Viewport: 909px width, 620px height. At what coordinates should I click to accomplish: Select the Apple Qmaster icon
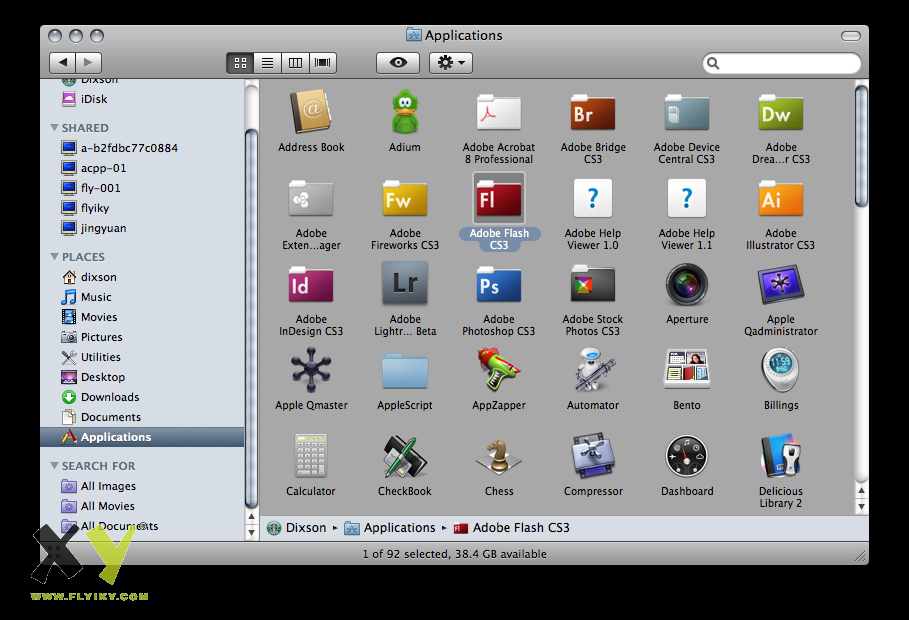pyautogui.click(x=311, y=369)
